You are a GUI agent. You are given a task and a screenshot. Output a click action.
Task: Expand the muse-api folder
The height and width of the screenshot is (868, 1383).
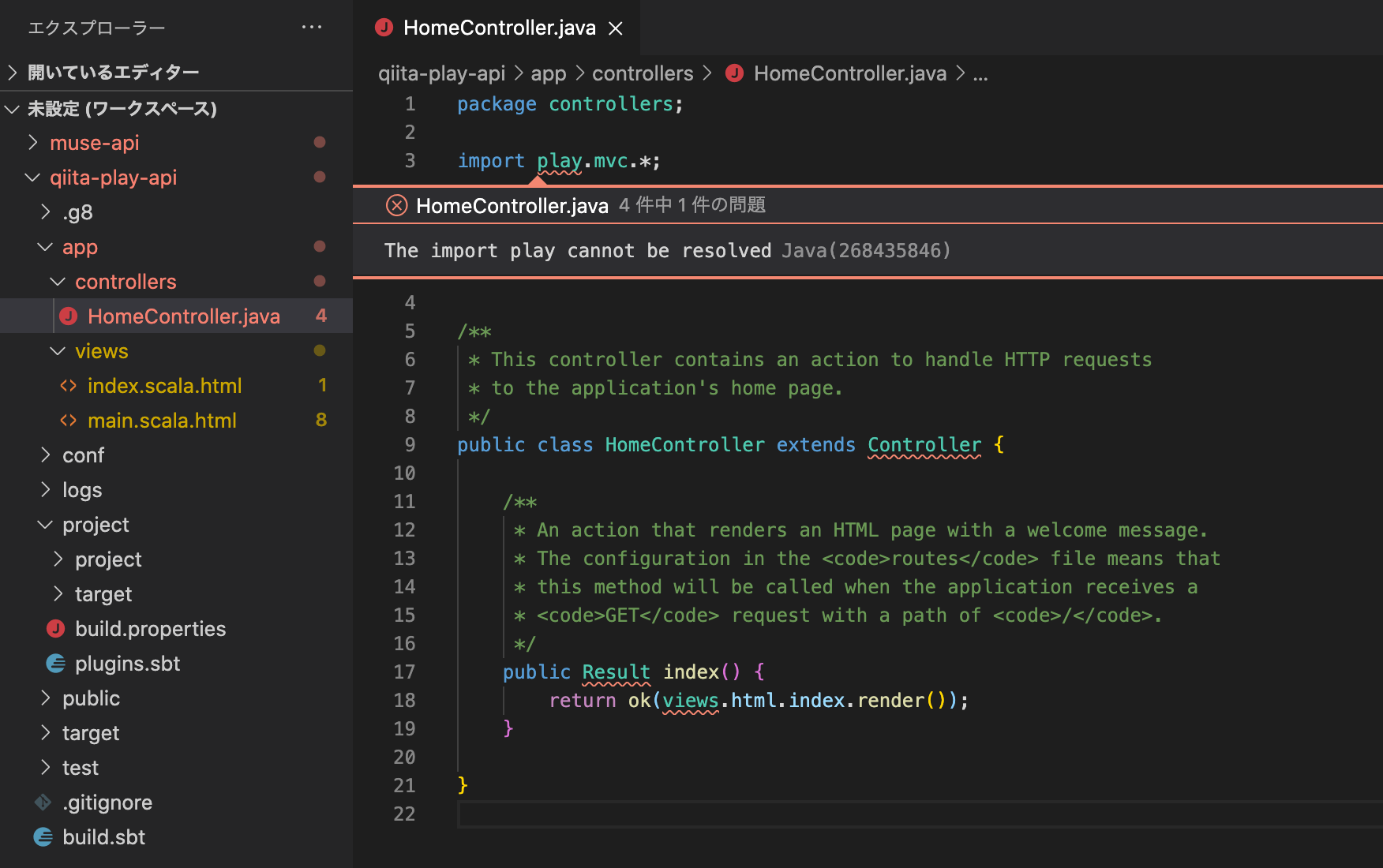pos(33,143)
